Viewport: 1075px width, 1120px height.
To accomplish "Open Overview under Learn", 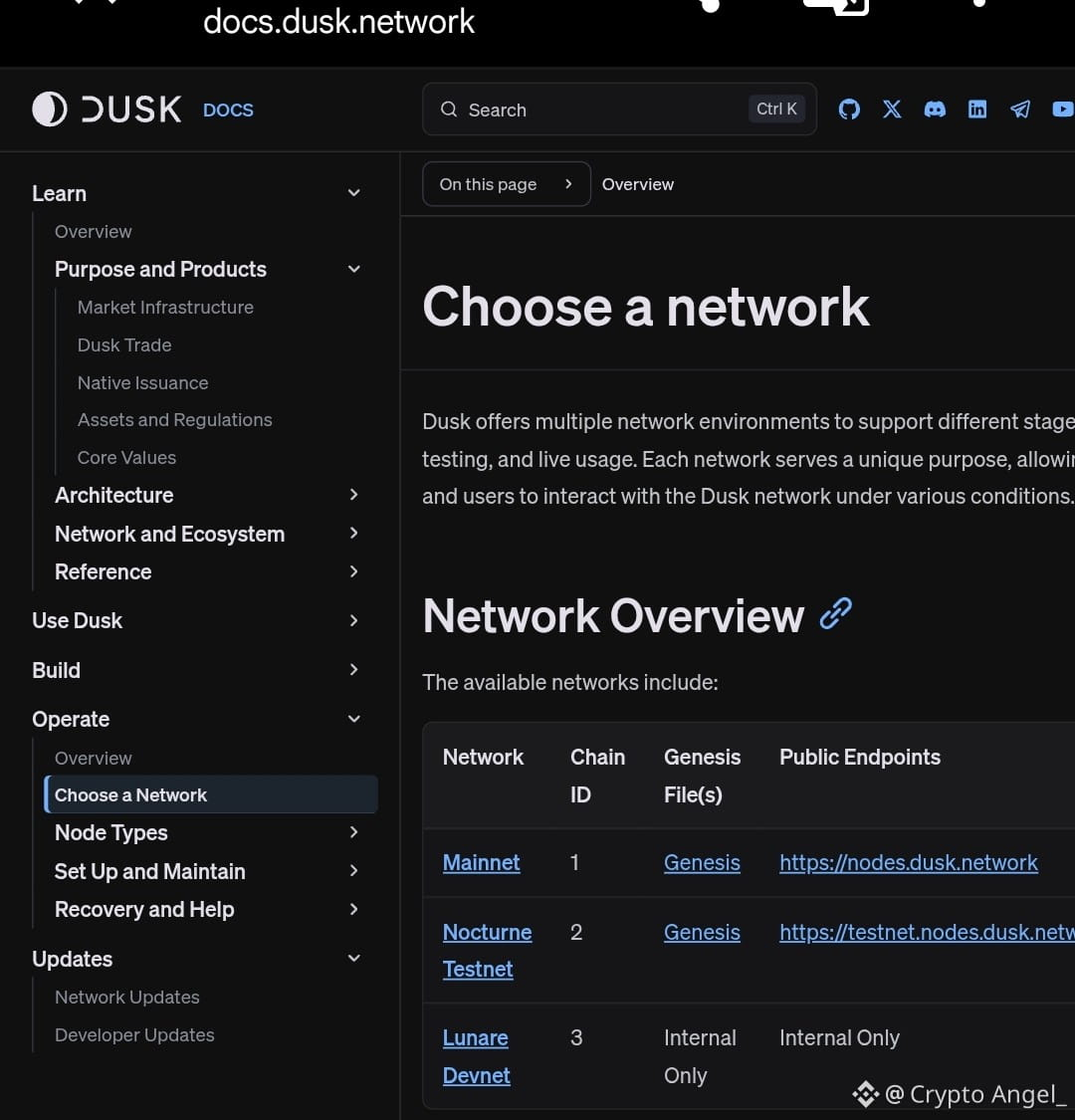I will (x=93, y=231).
